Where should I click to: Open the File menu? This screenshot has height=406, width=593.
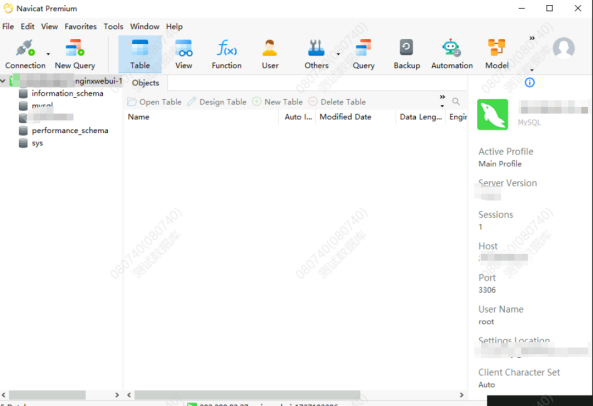(x=8, y=26)
